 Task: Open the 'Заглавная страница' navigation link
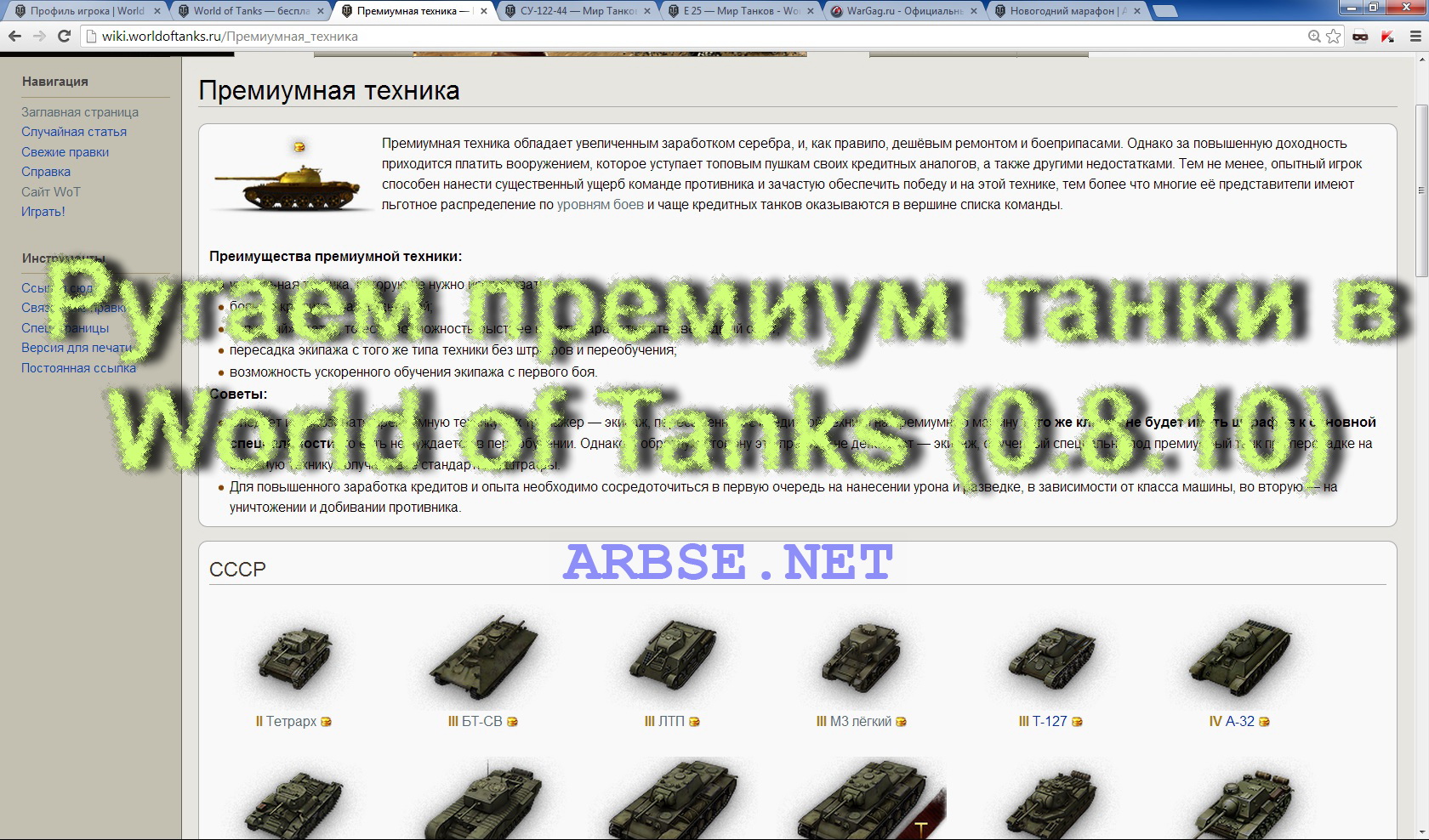[80, 112]
